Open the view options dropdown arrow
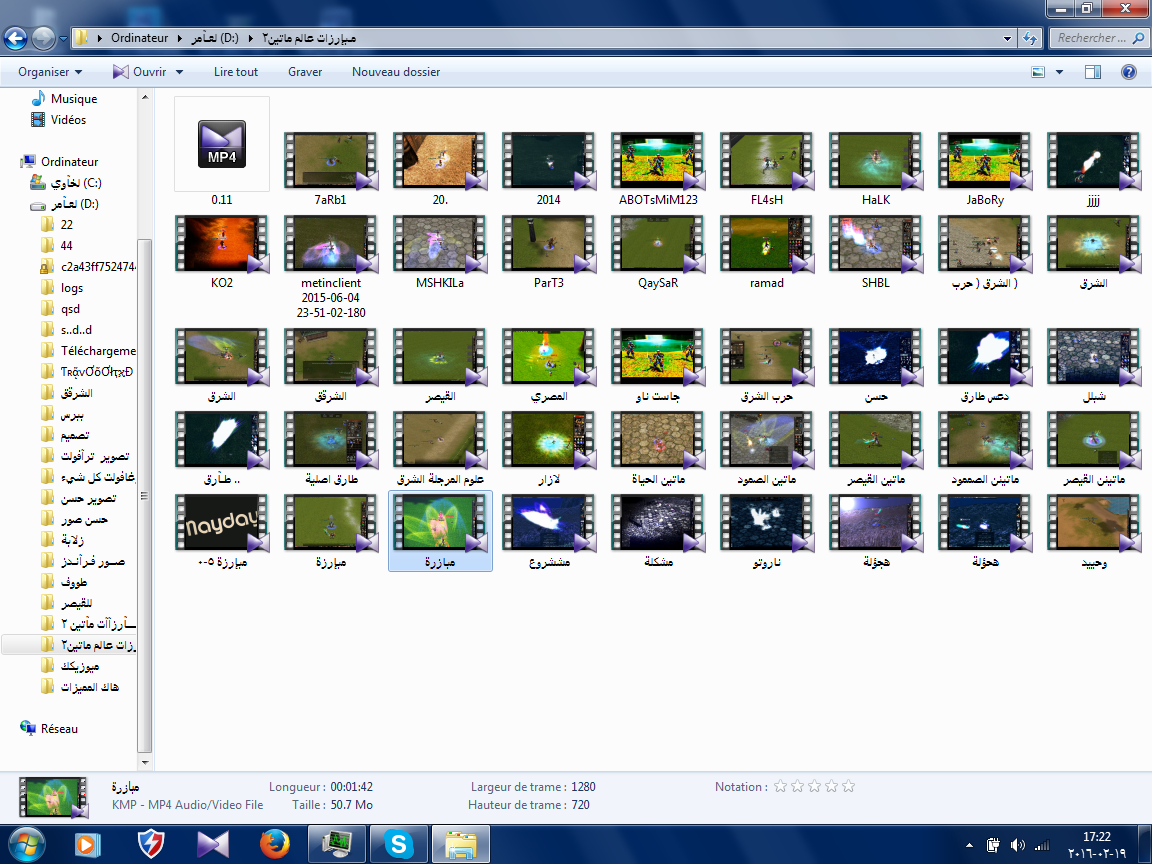 (1060, 72)
